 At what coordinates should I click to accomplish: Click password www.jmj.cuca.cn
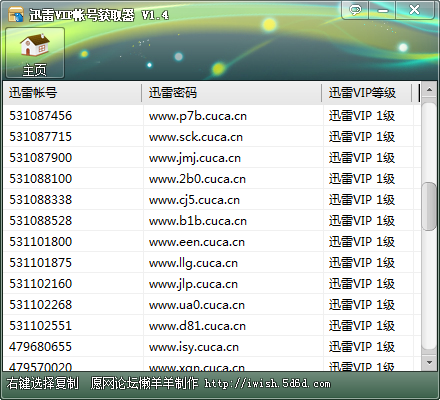(195, 158)
